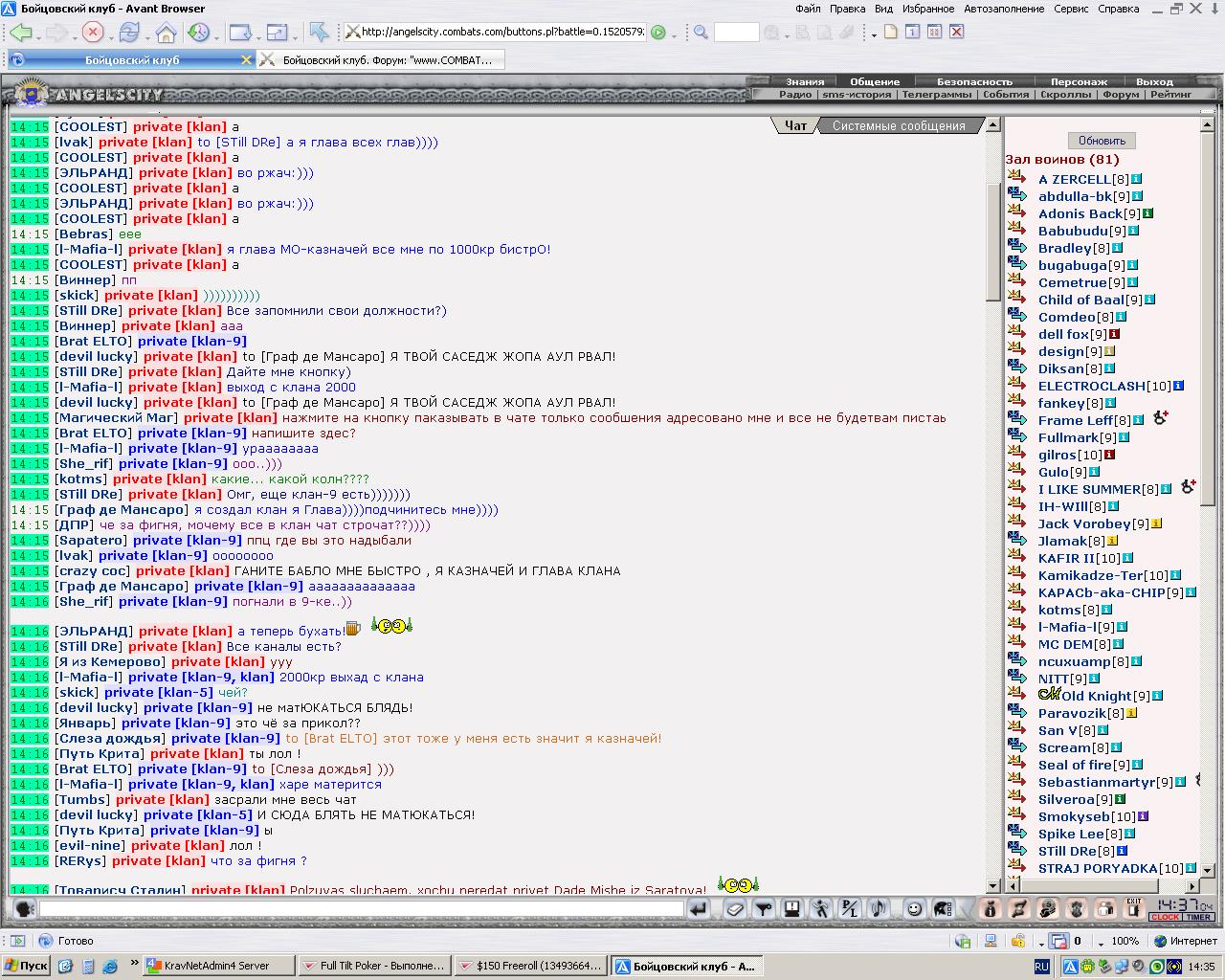Click the helmet icon in chat toolbar
1225x980 pixels.
[943, 909]
